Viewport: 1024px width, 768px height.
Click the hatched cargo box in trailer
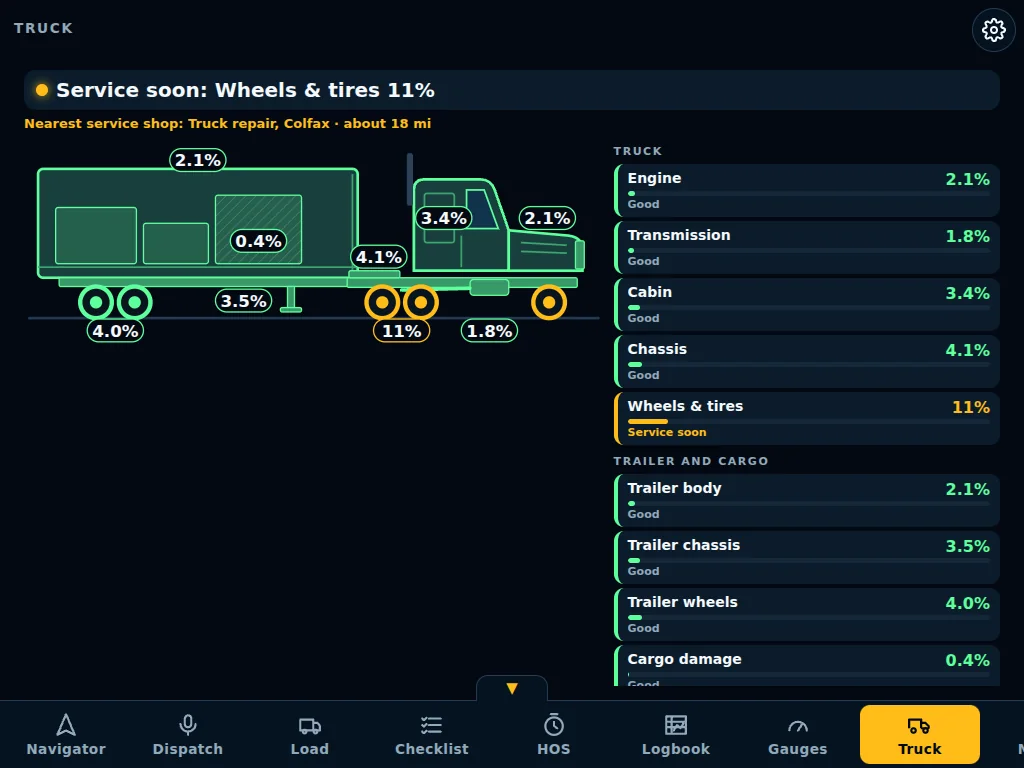point(259,229)
